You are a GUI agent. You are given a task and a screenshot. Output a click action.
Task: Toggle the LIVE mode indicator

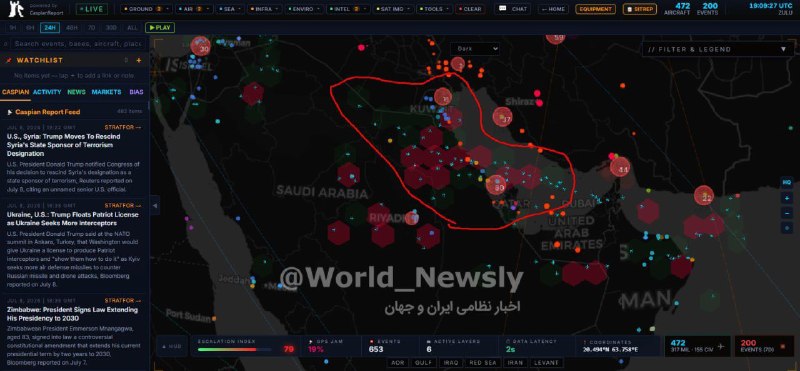[92, 9]
